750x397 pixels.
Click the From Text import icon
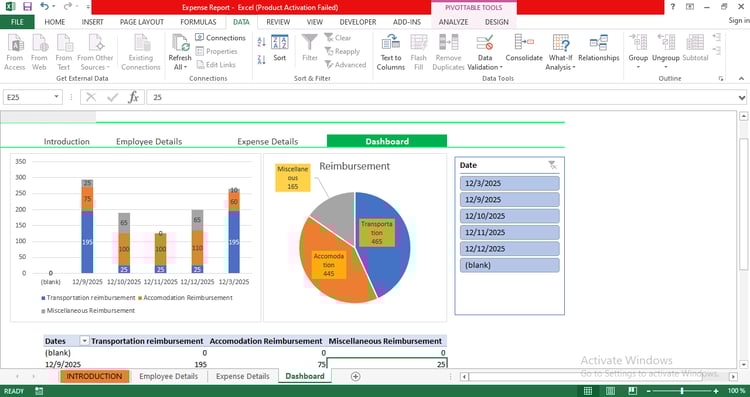click(64, 52)
